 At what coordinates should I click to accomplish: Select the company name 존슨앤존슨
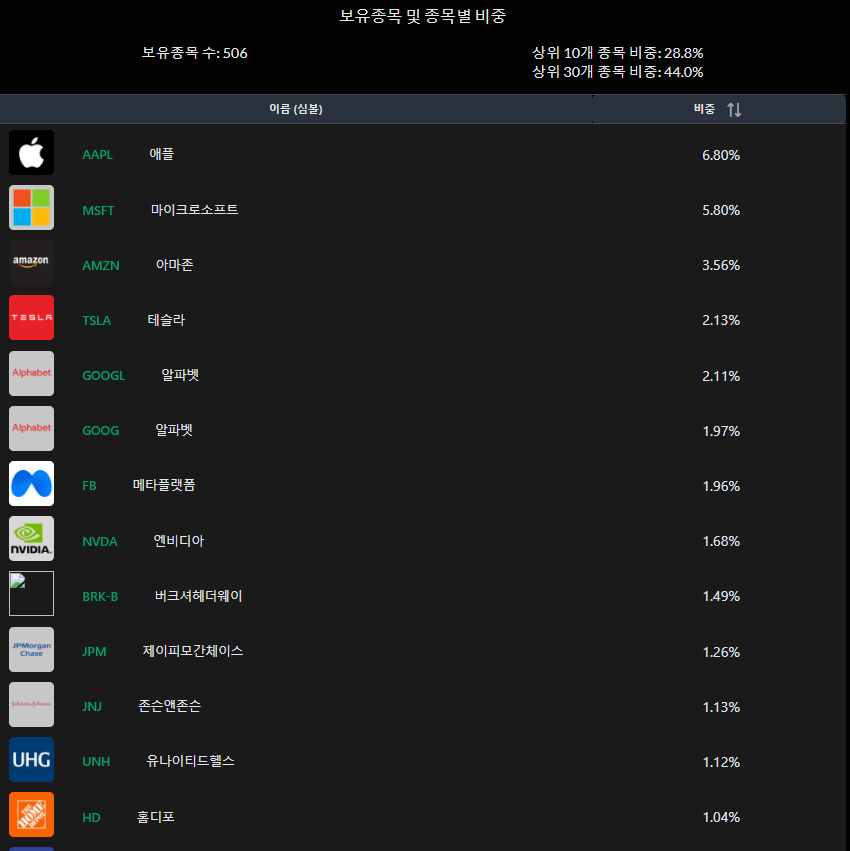169,706
